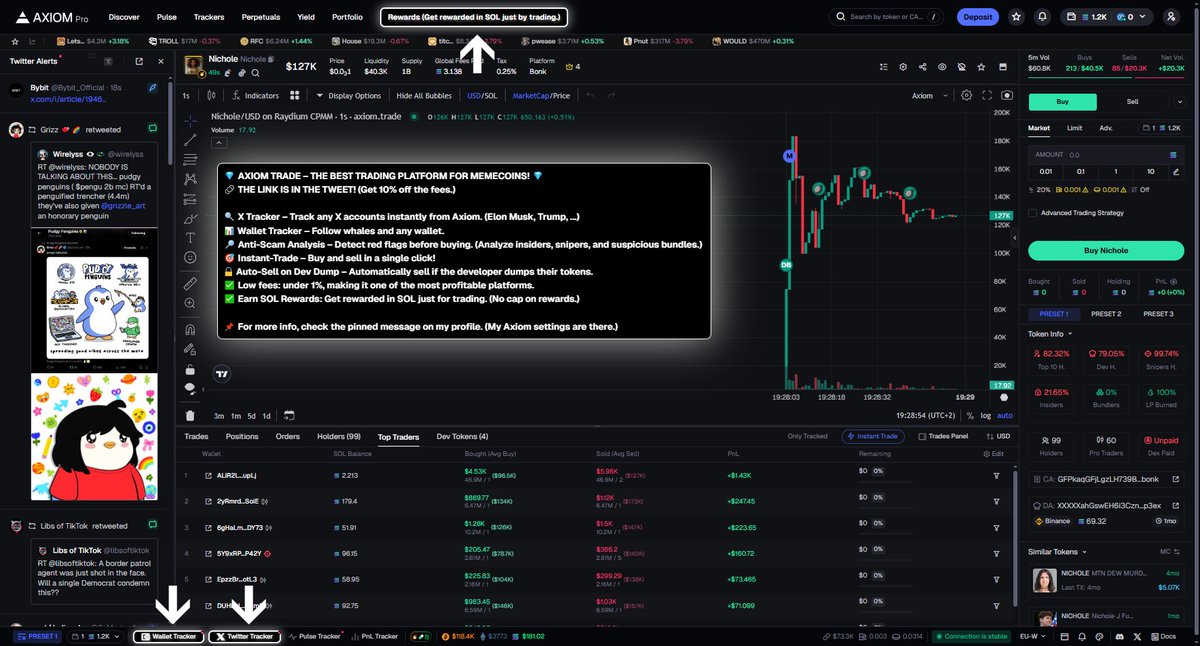Open the 1s timeframe selector
The width and height of the screenshot is (1200, 646).
pos(186,96)
